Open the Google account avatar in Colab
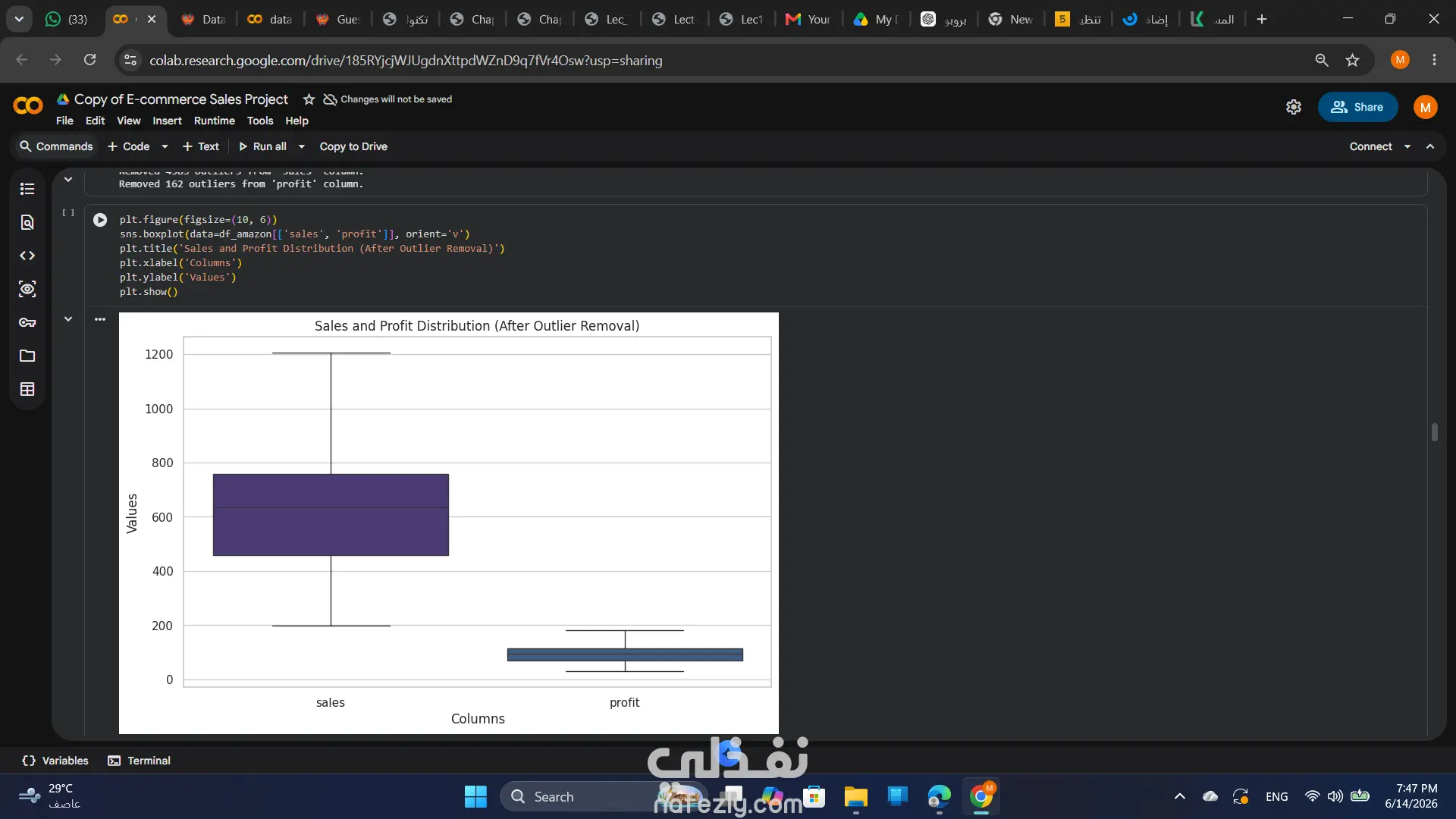 (1426, 107)
